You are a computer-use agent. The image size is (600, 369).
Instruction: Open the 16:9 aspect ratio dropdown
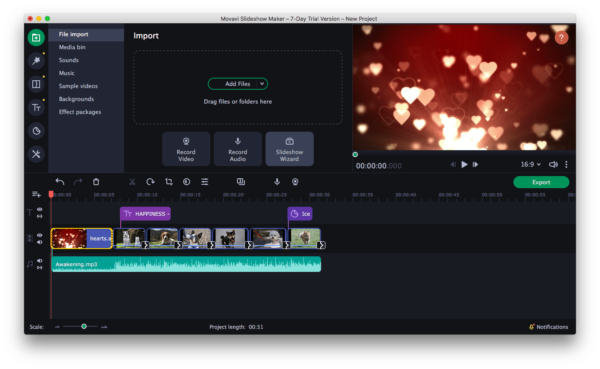point(530,164)
